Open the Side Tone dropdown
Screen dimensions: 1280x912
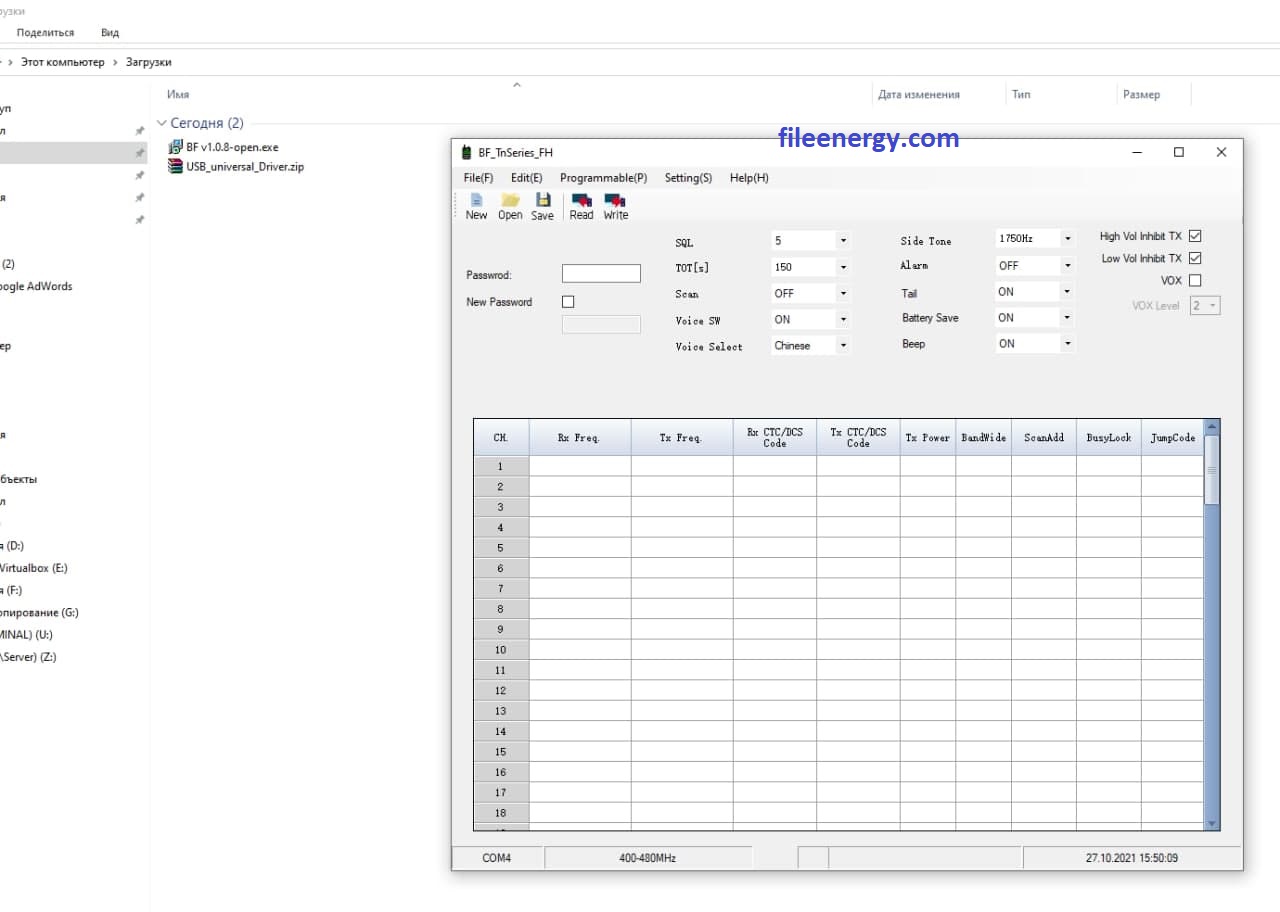[1067, 239]
